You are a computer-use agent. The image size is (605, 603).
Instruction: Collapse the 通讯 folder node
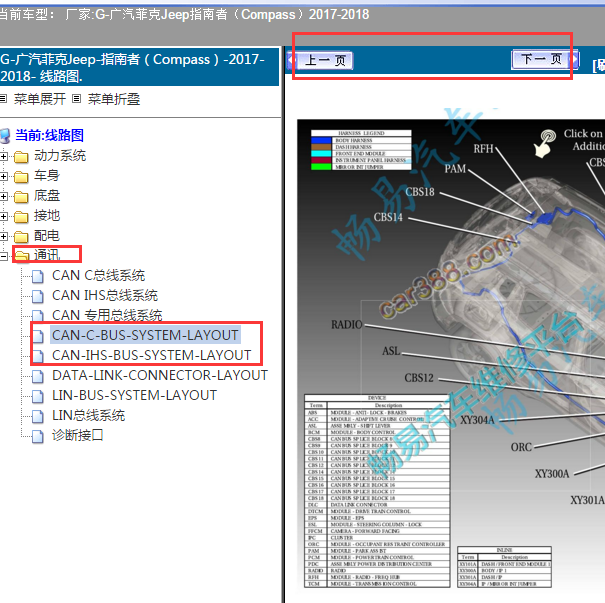pyautogui.click(x=3, y=256)
